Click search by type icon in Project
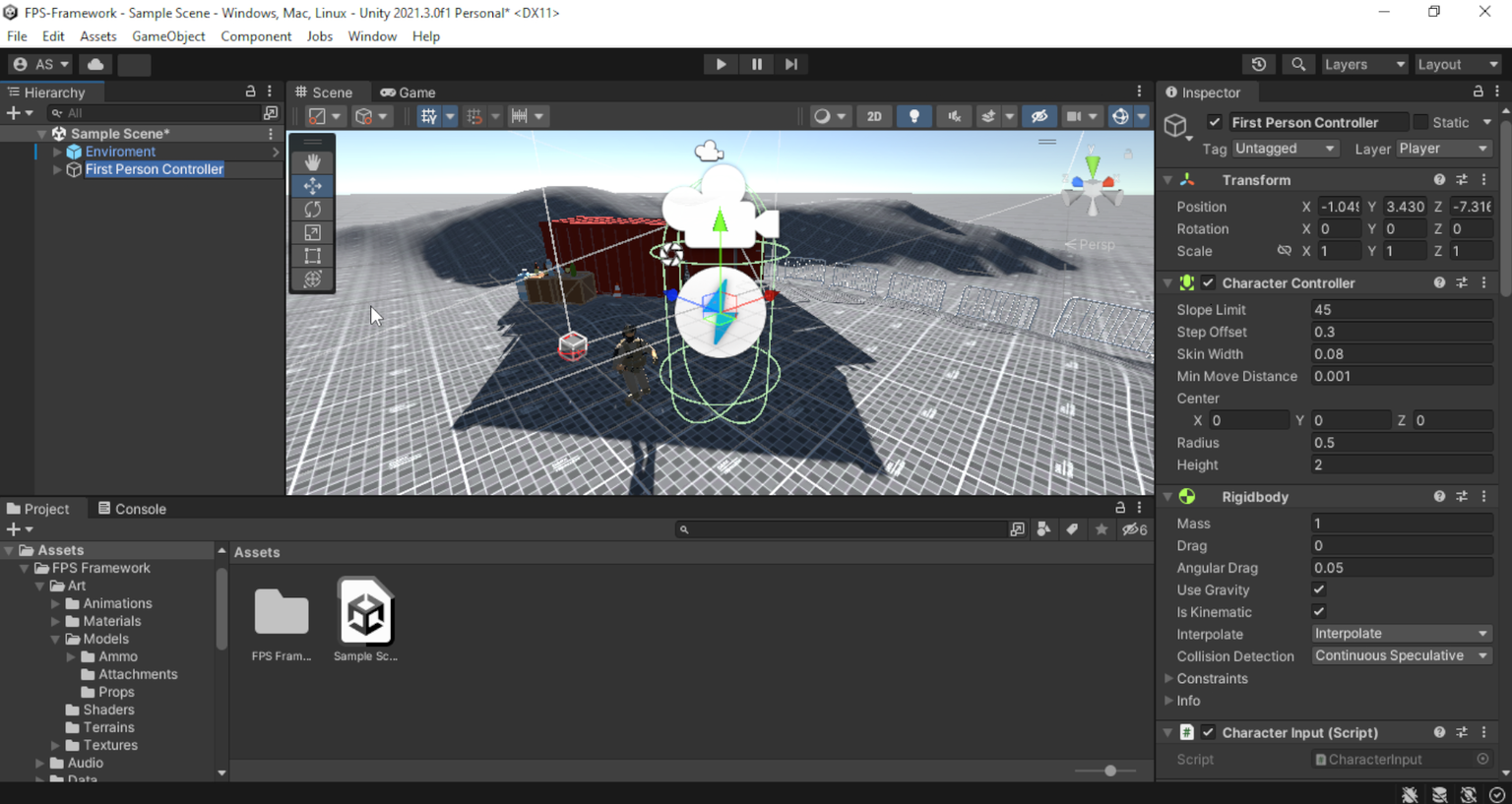The width and height of the screenshot is (1512, 804). click(1043, 529)
